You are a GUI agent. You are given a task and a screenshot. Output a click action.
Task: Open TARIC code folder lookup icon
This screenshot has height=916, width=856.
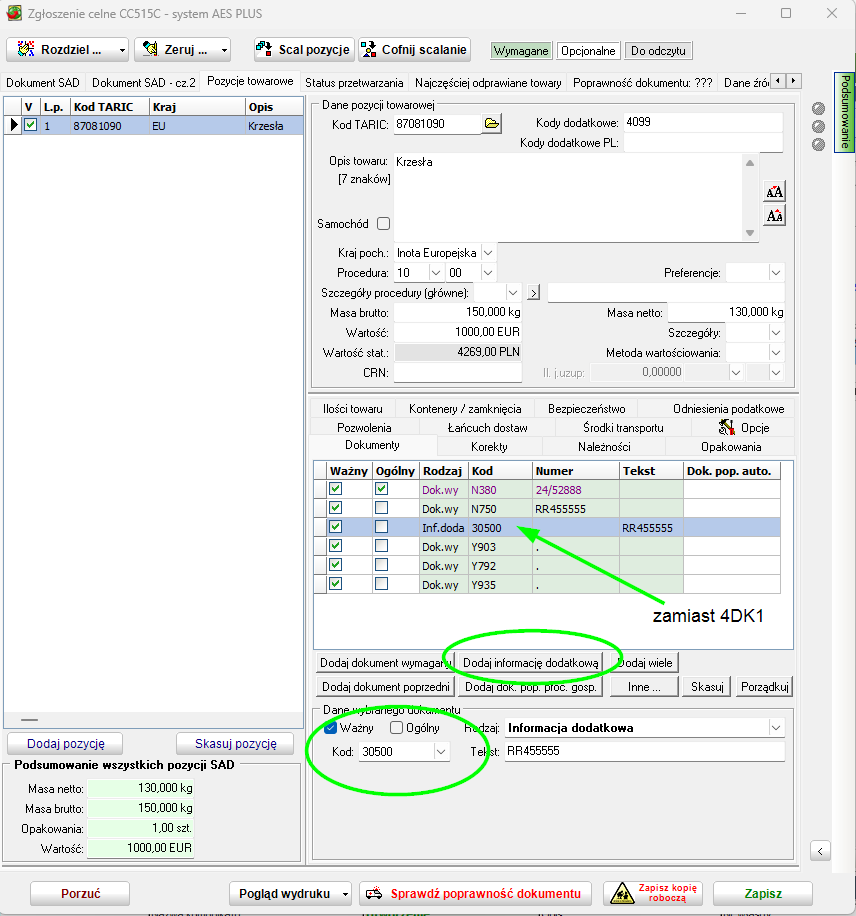coord(492,124)
